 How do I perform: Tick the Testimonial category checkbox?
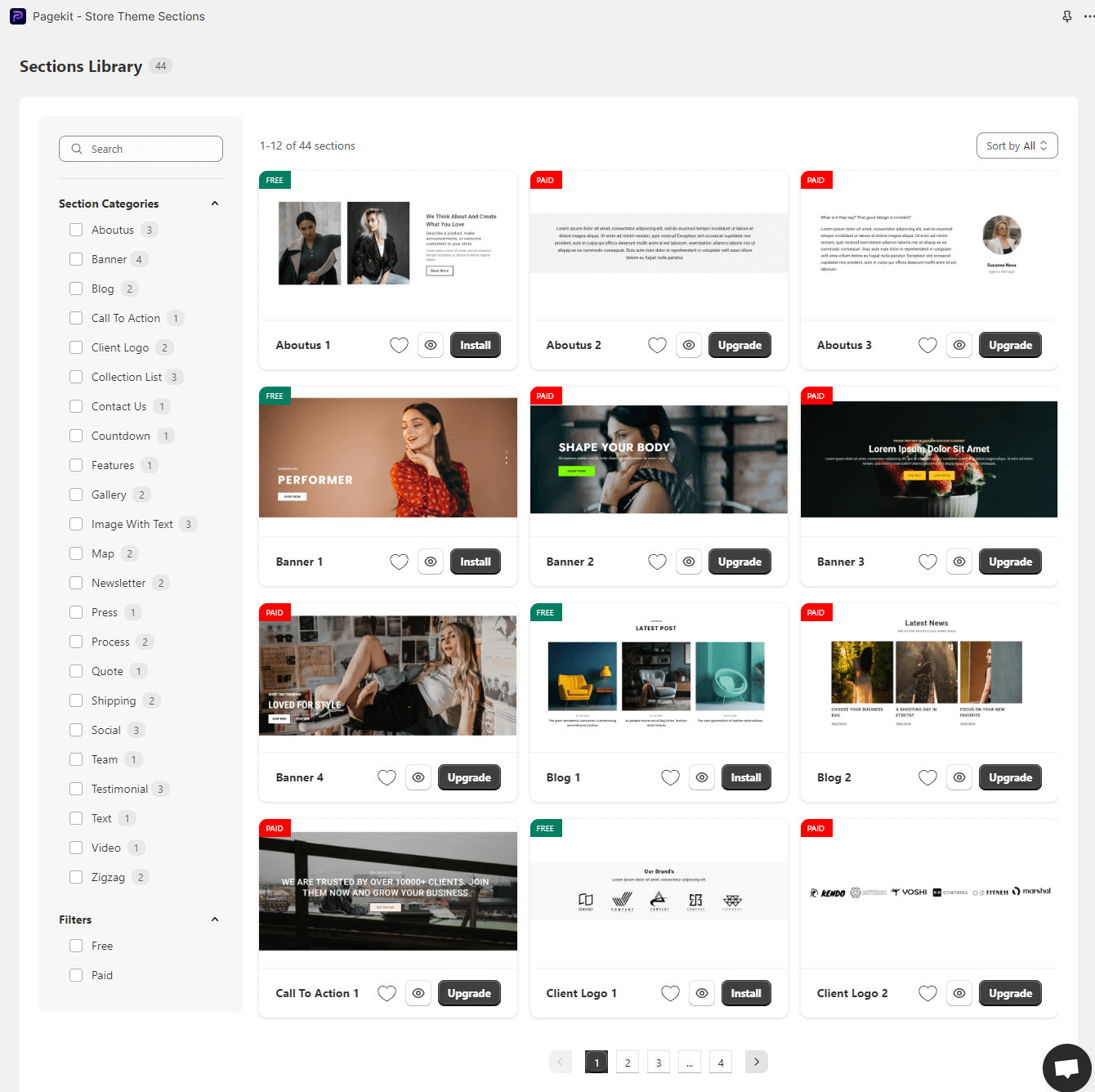(x=76, y=789)
